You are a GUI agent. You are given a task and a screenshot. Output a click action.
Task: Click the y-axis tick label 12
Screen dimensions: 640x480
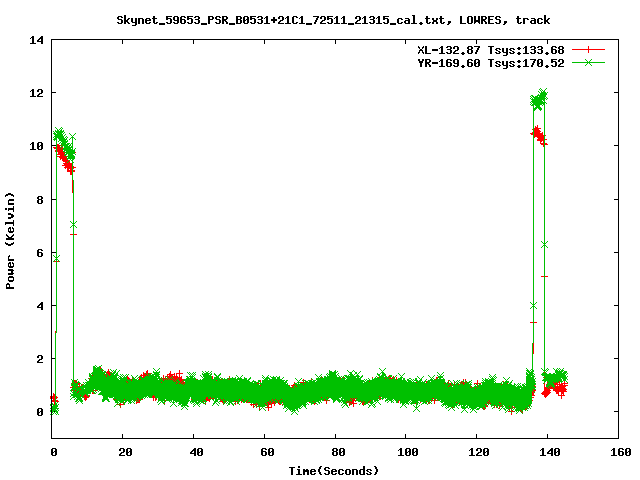[36, 93]
